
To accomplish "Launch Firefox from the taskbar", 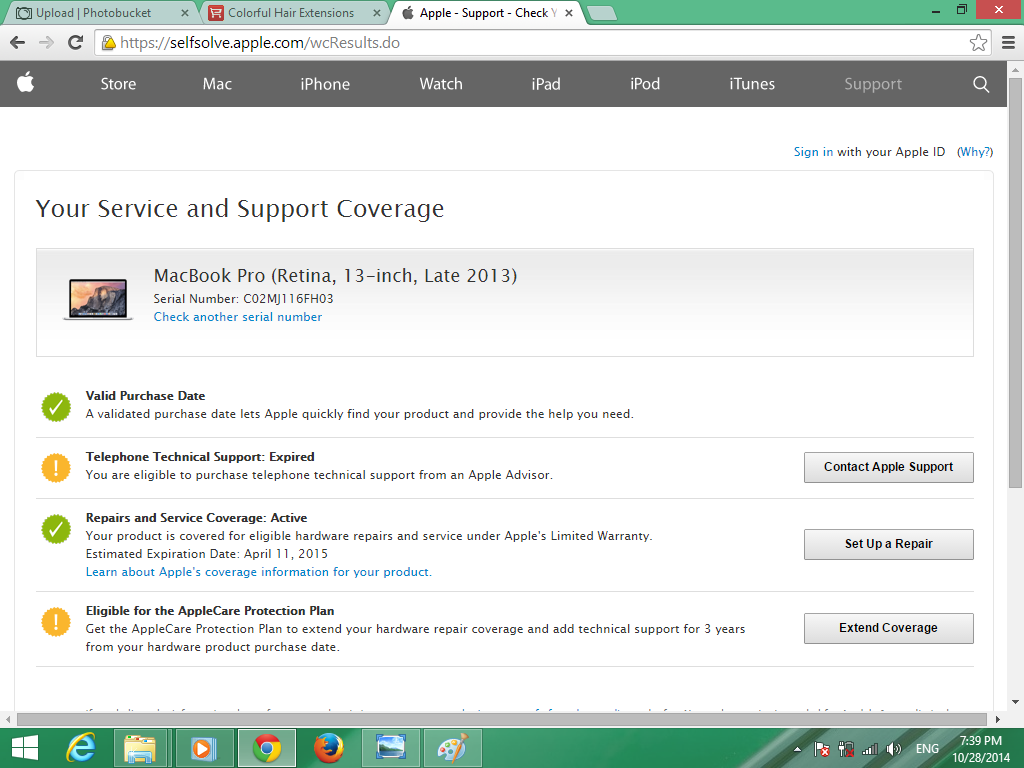I will tap(329, 748).
